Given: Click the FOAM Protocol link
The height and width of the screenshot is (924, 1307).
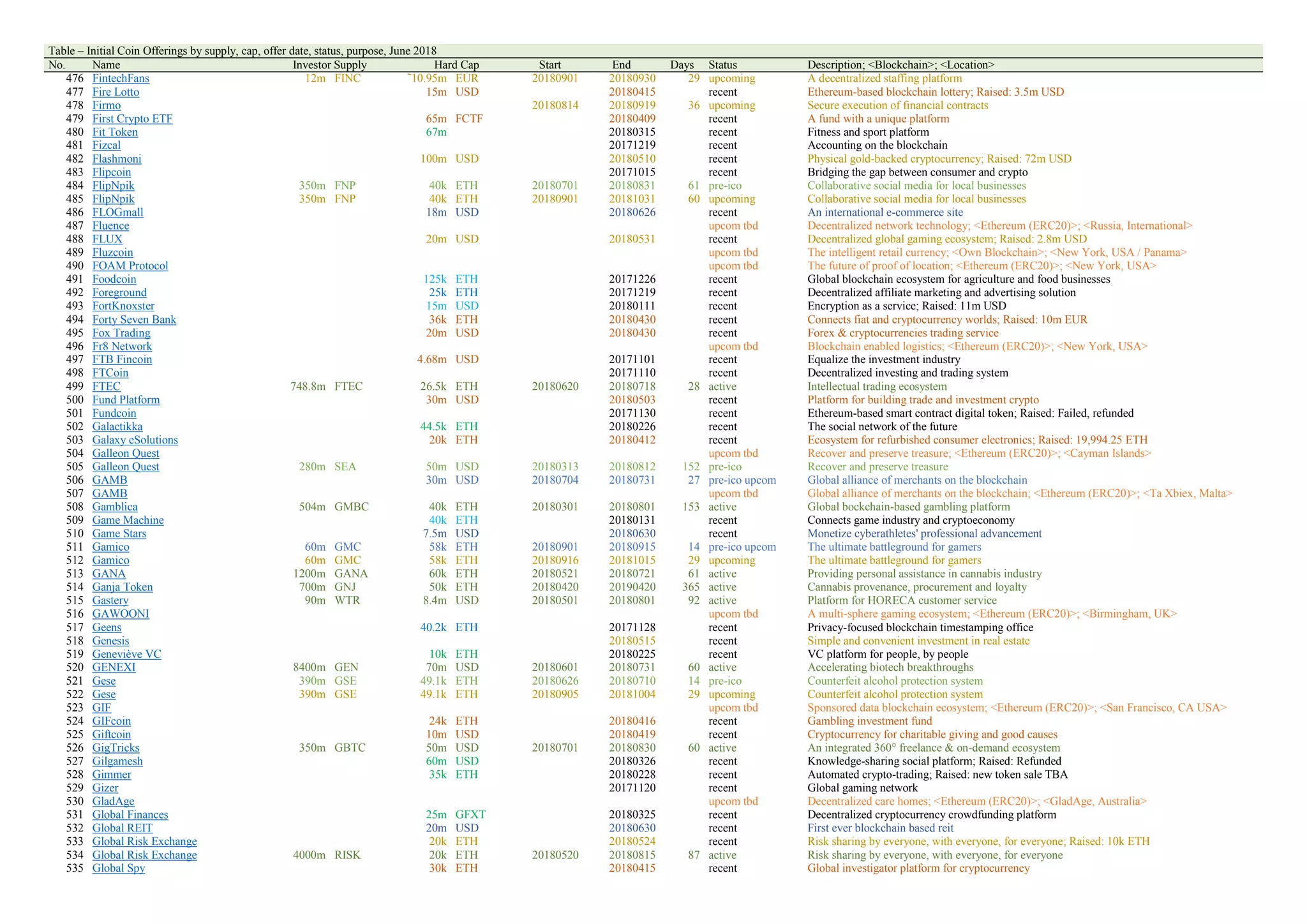Looking at the screenshot, I should click(130, 266).
